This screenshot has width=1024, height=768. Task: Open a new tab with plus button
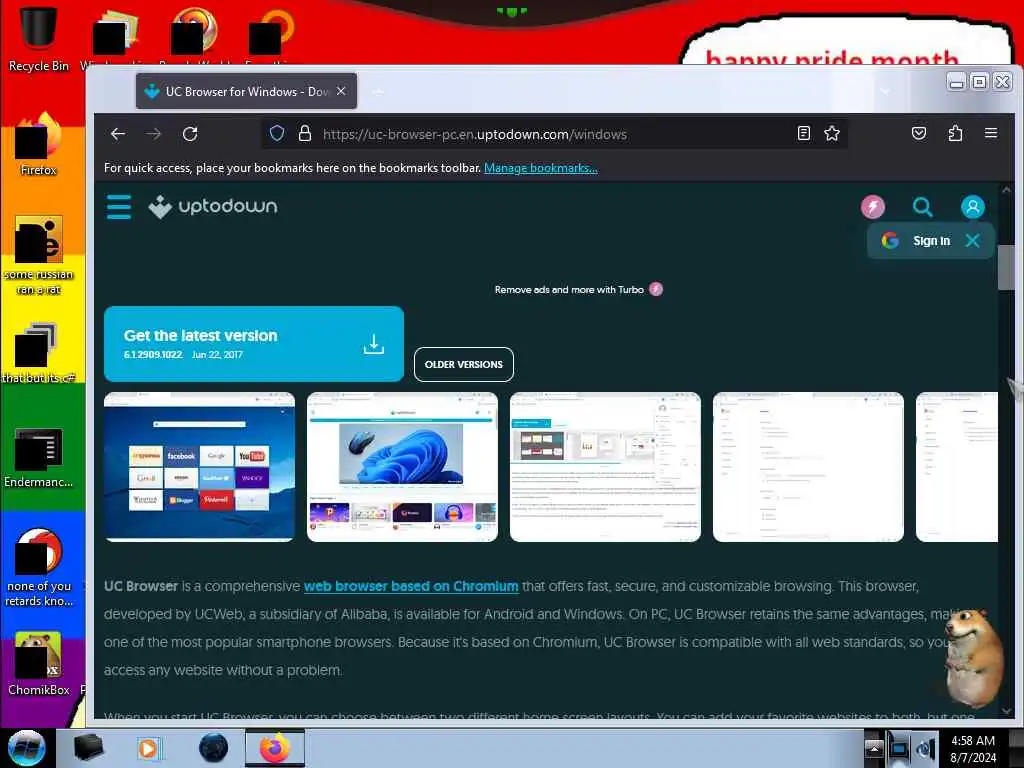pyautogui.click(x=377, y=91)
